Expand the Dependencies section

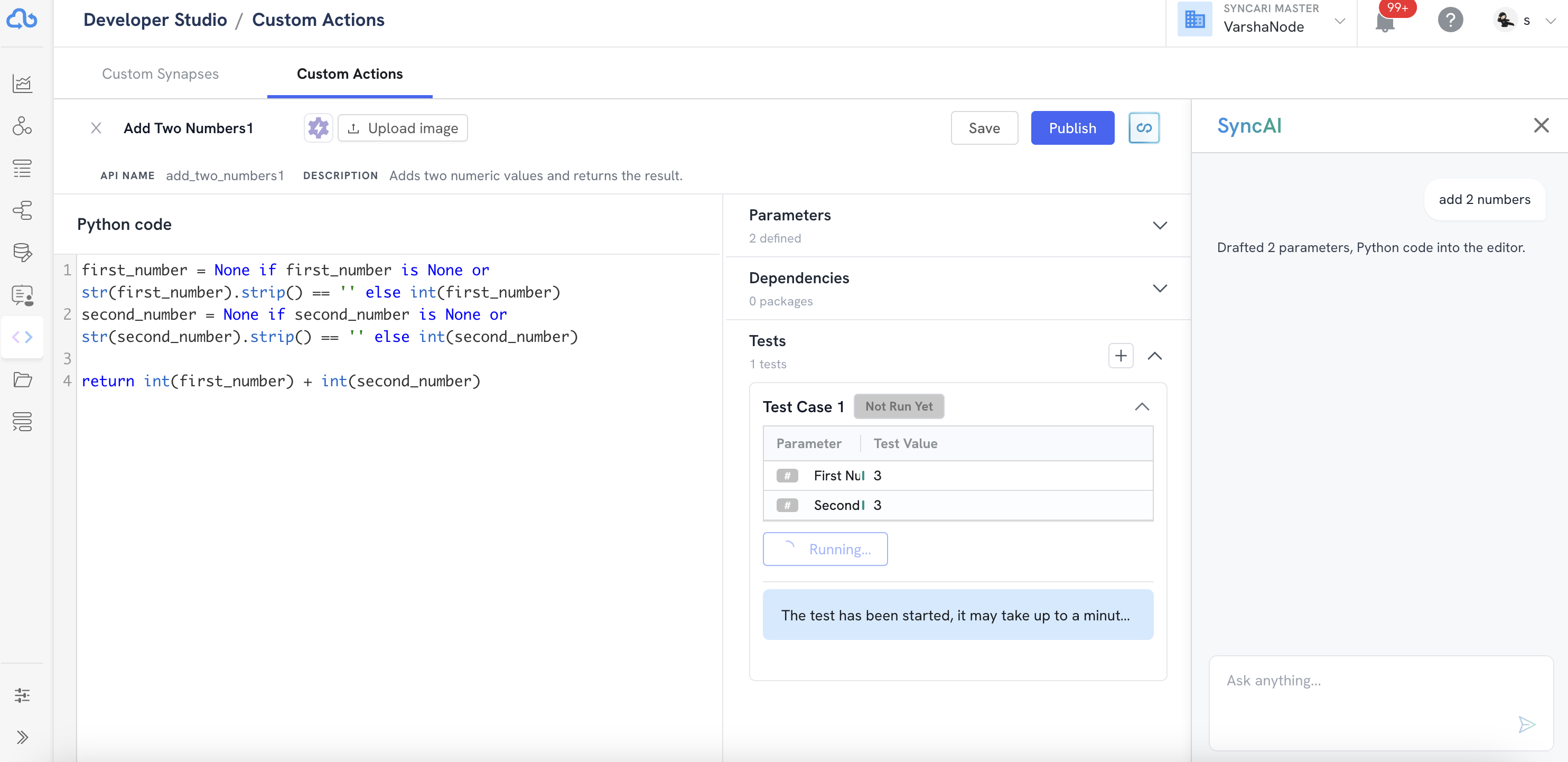pos(1160,288)
